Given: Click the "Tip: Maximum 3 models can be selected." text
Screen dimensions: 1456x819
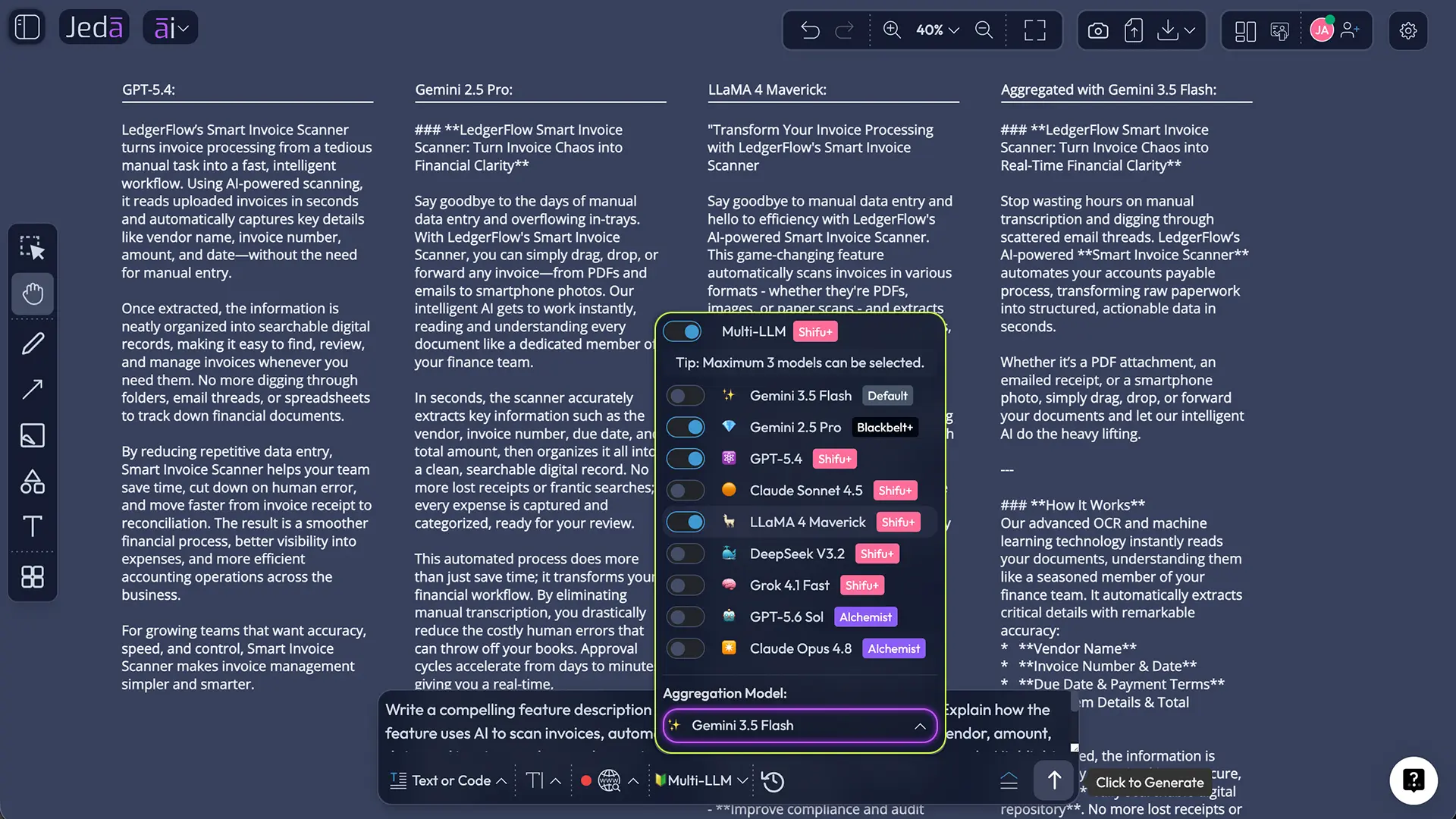Looking at the screenshot, I should [x=800, y=363].
